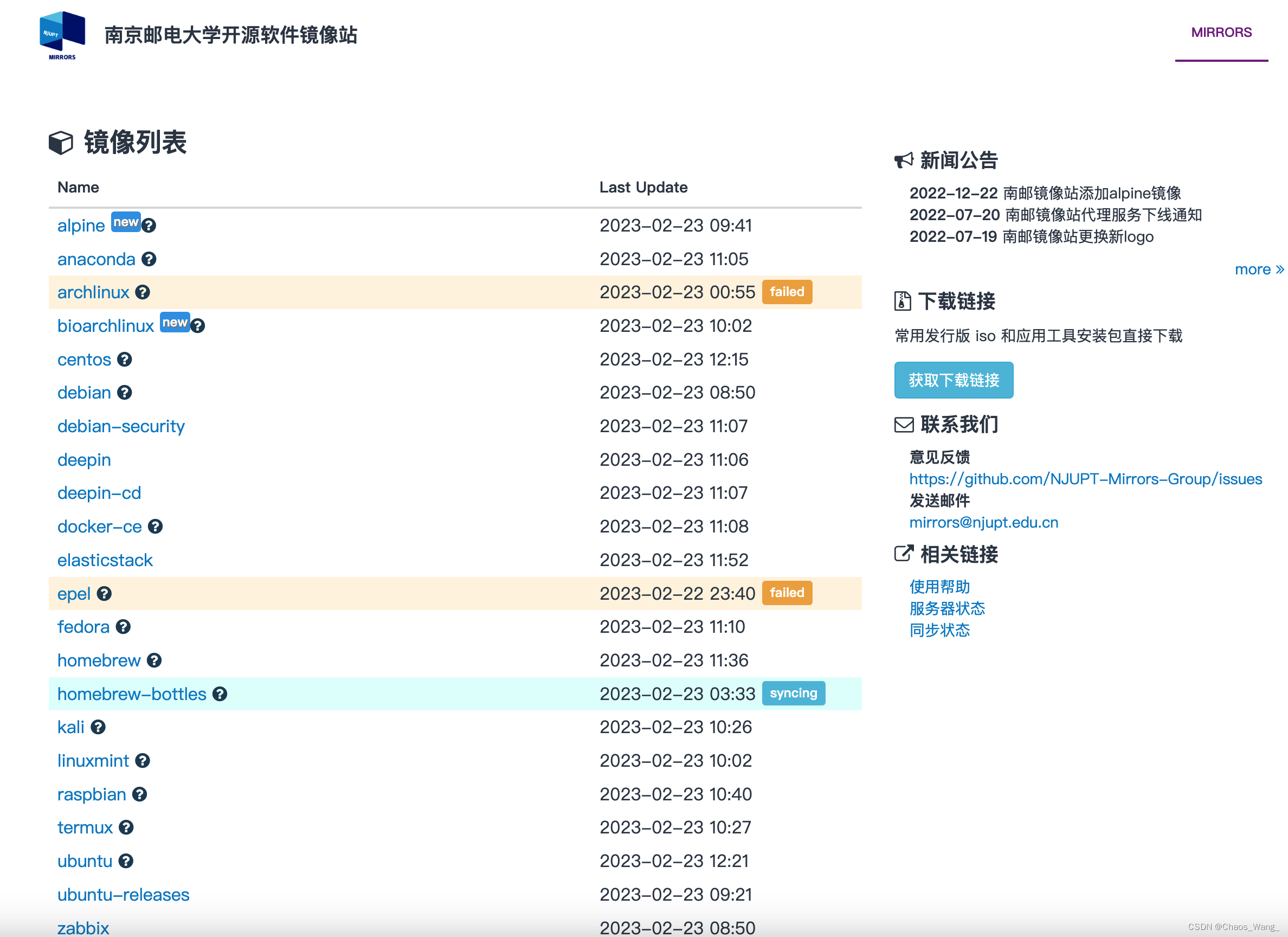
Task: Click the help icon next to epel
Action: pos(105,593)
